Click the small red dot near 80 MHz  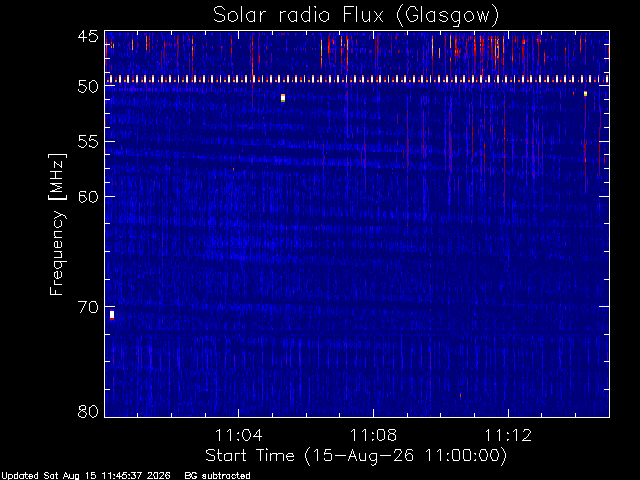click(460, 395)
